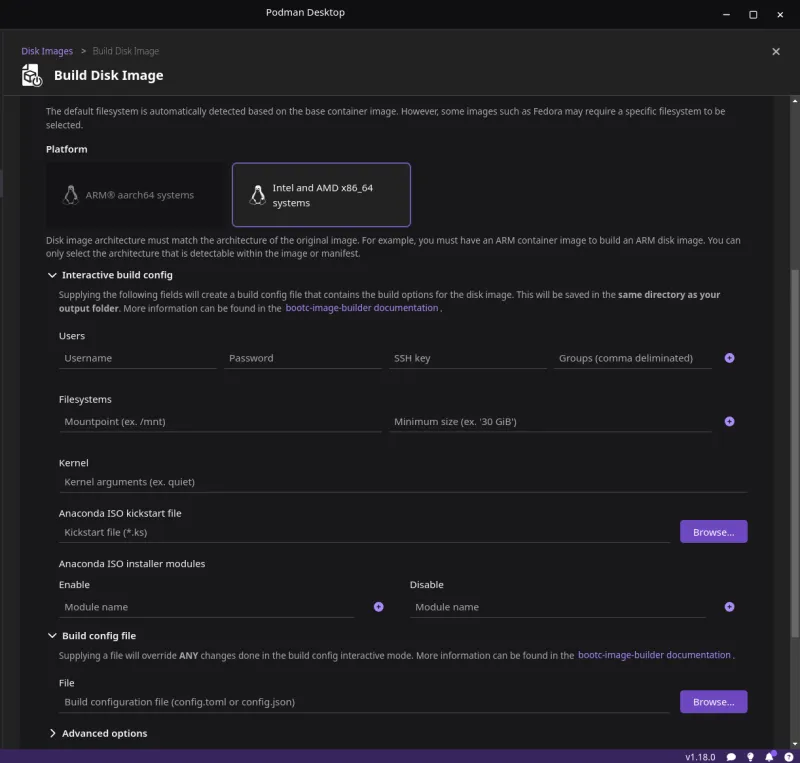This screenshot has height=763, width=800.
Task: Open the notifications bell icon
Action: (x=770, y=757)
